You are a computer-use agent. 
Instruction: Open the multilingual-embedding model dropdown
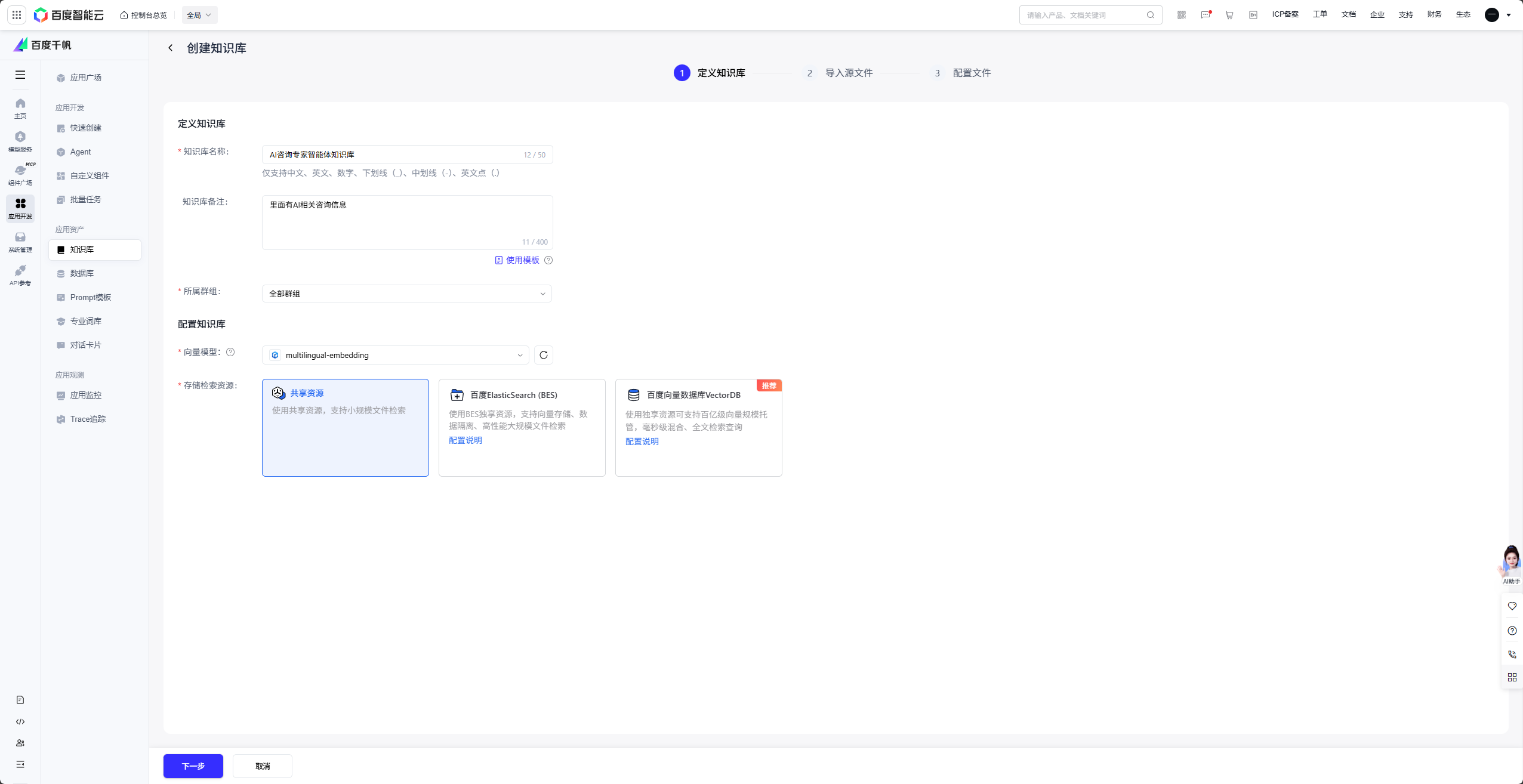395,355
